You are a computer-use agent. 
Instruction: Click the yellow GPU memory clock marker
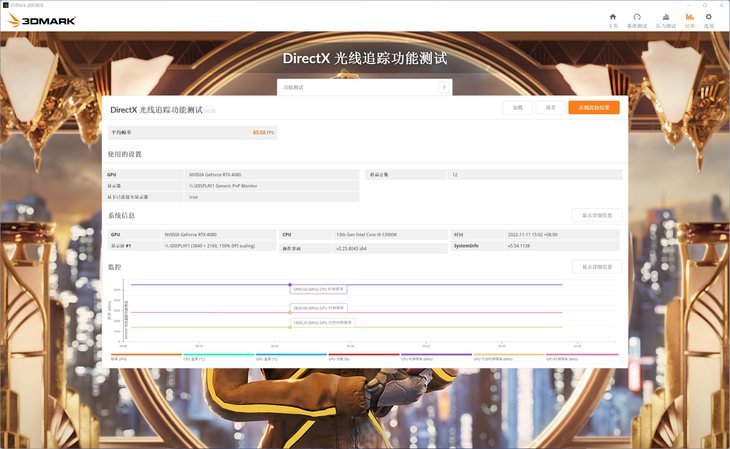290,327
